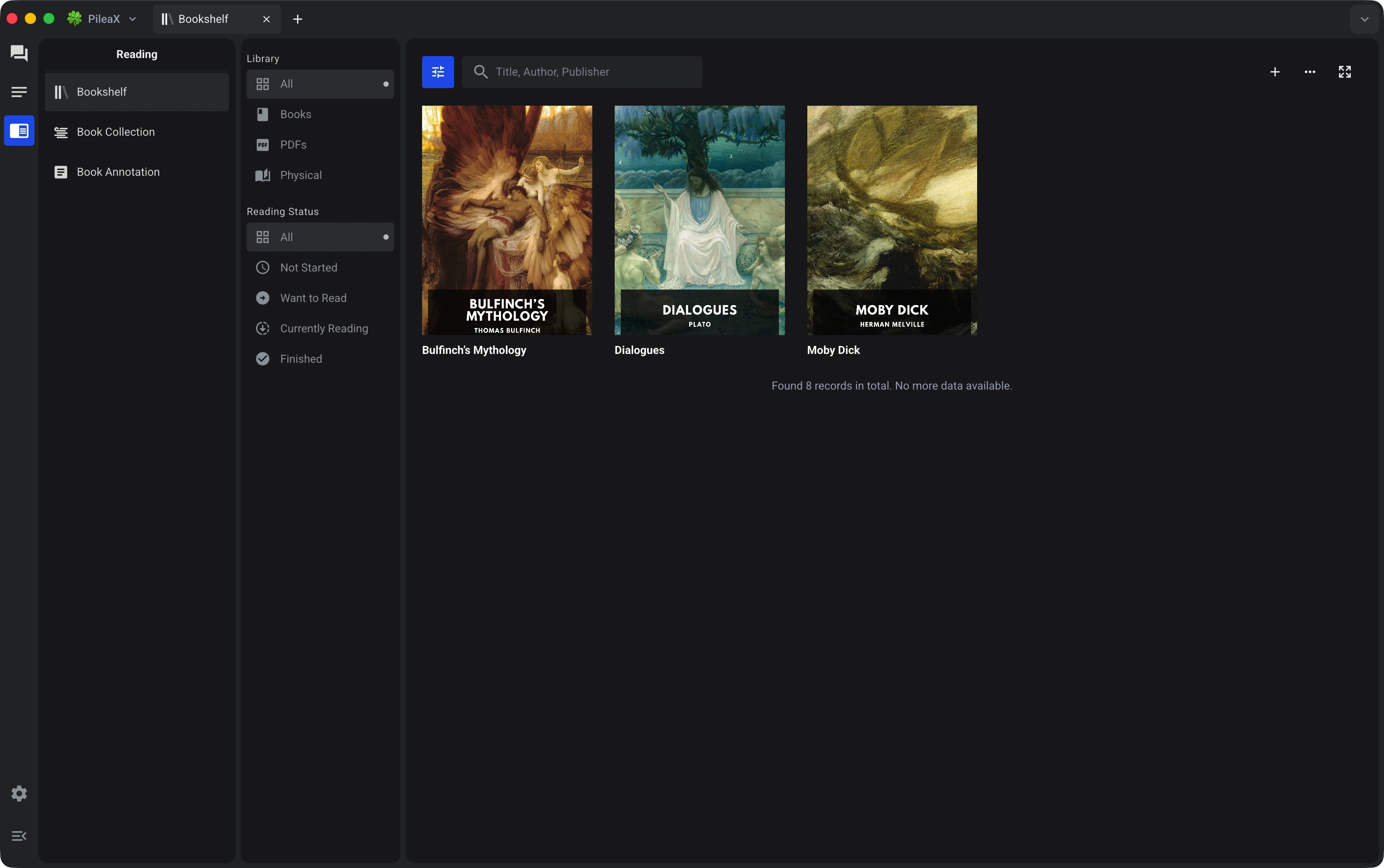Expand the PileaX workspace dropdown
This screenshot has width=1384, height=868.
pos(133,19)
